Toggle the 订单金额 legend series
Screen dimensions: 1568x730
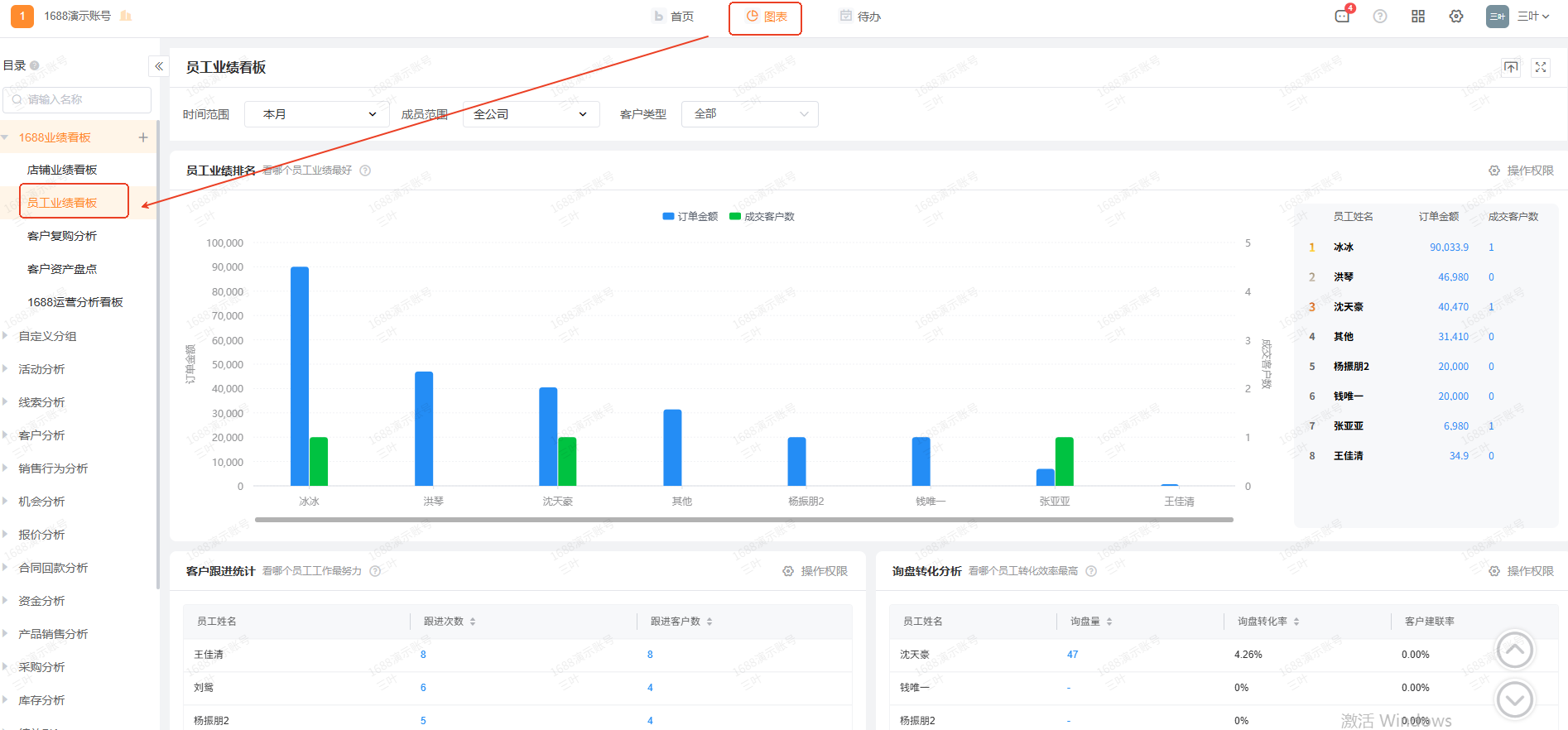pos(690,217)
